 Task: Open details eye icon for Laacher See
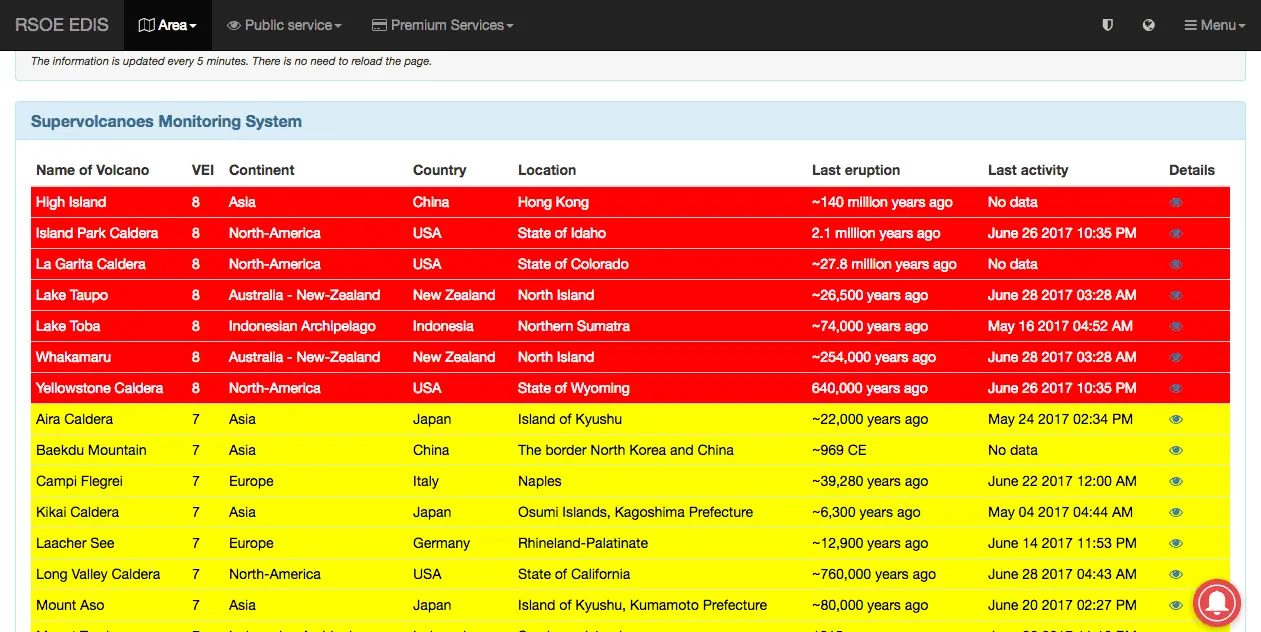point(1176,543)
